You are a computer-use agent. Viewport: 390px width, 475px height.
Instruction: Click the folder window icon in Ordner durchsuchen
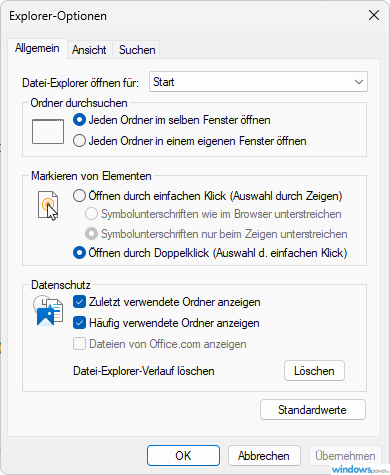click(x=48, y=132)
